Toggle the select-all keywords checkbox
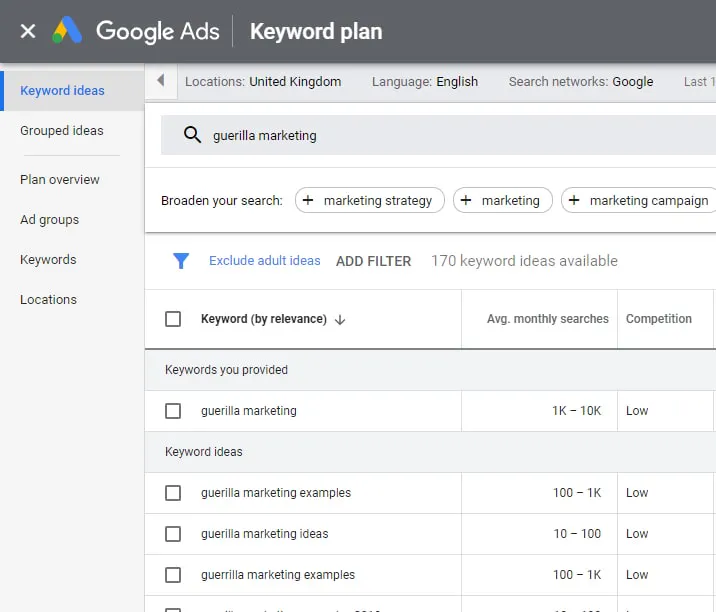The width and height of the screenshot is (716, 612). [x=173, y=319]
